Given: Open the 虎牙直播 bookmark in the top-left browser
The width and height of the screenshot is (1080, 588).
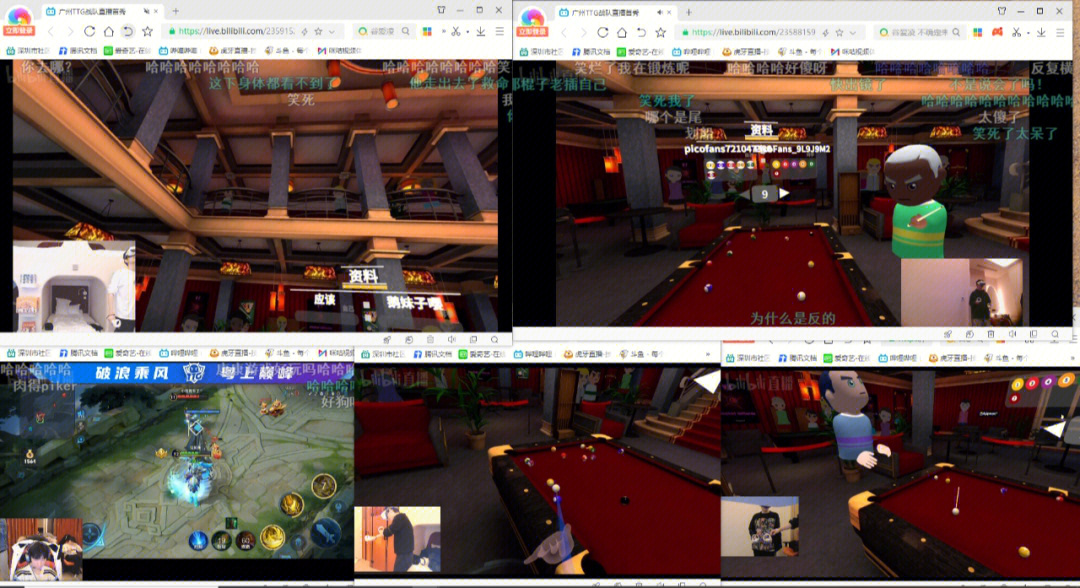Looking at the screenshot, I should coord(232,50).
